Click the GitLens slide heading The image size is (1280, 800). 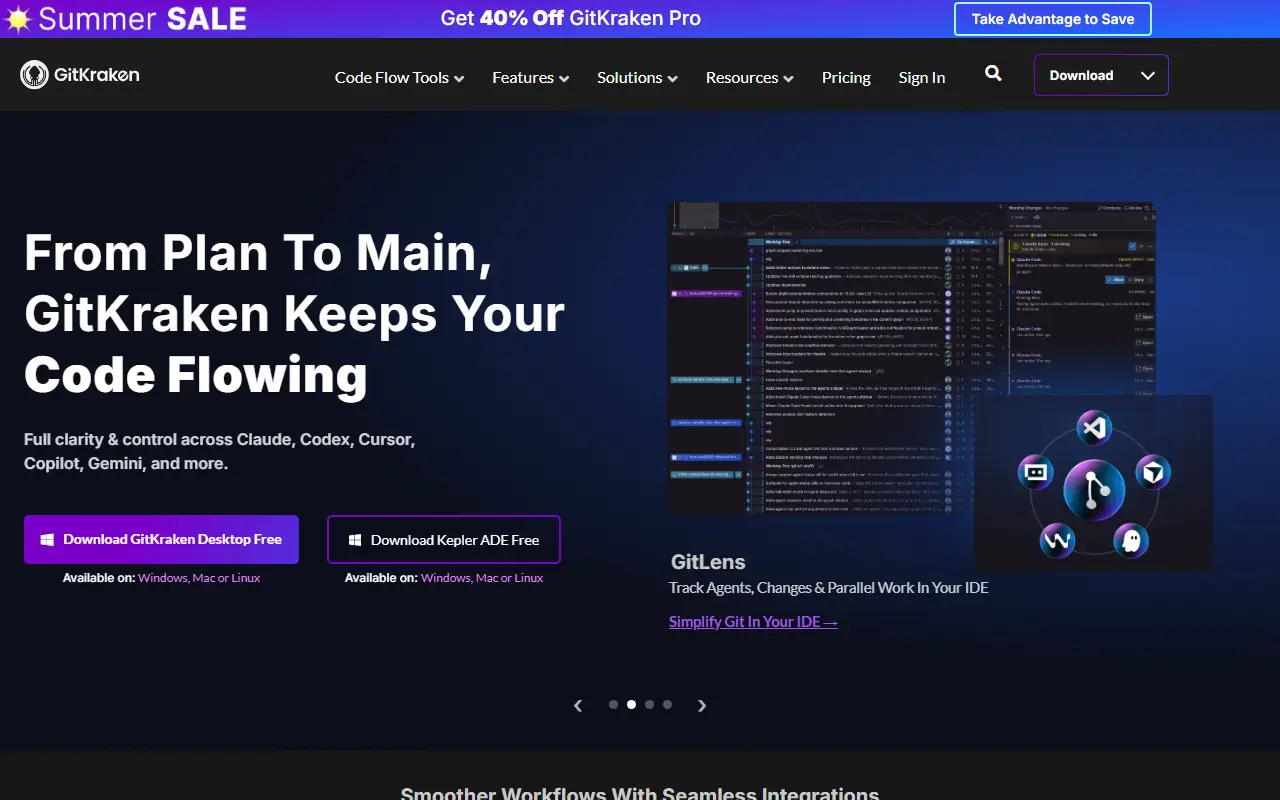(x=708, y=562)
